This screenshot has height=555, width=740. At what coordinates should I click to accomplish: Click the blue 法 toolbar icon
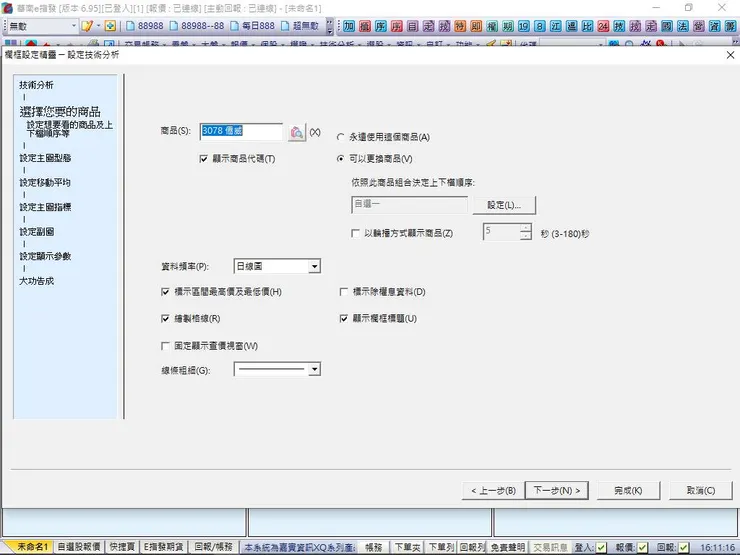click(683, 26)
